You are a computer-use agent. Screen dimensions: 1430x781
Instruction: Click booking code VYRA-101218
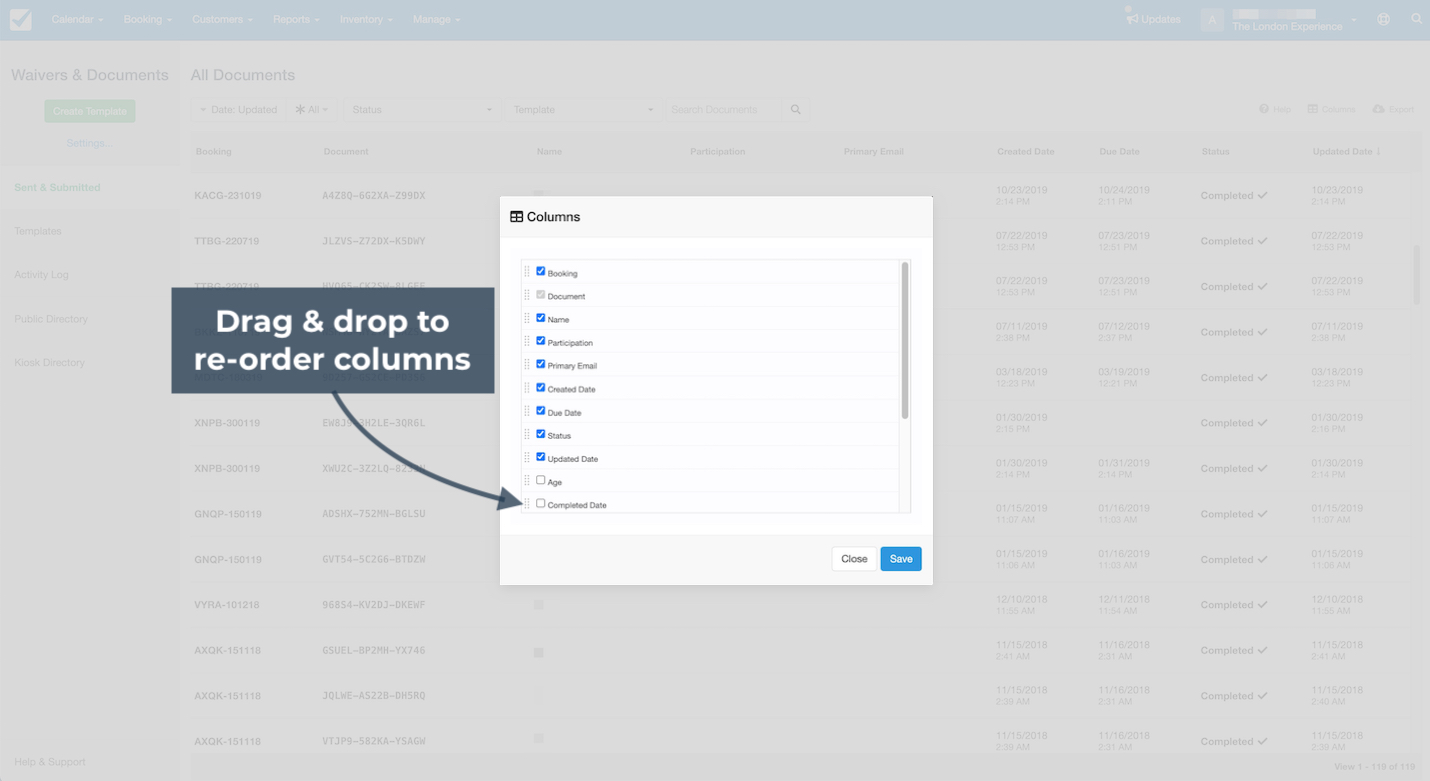(228, 605)
